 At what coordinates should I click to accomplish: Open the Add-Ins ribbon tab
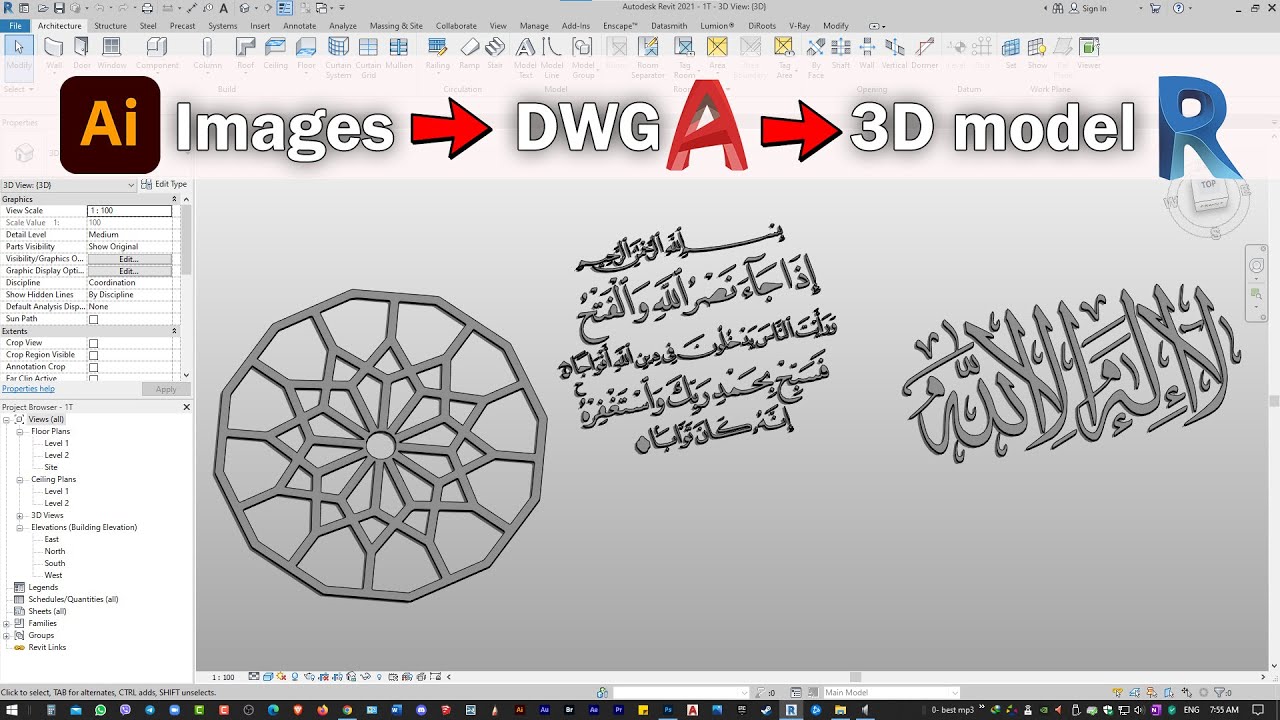576,26
